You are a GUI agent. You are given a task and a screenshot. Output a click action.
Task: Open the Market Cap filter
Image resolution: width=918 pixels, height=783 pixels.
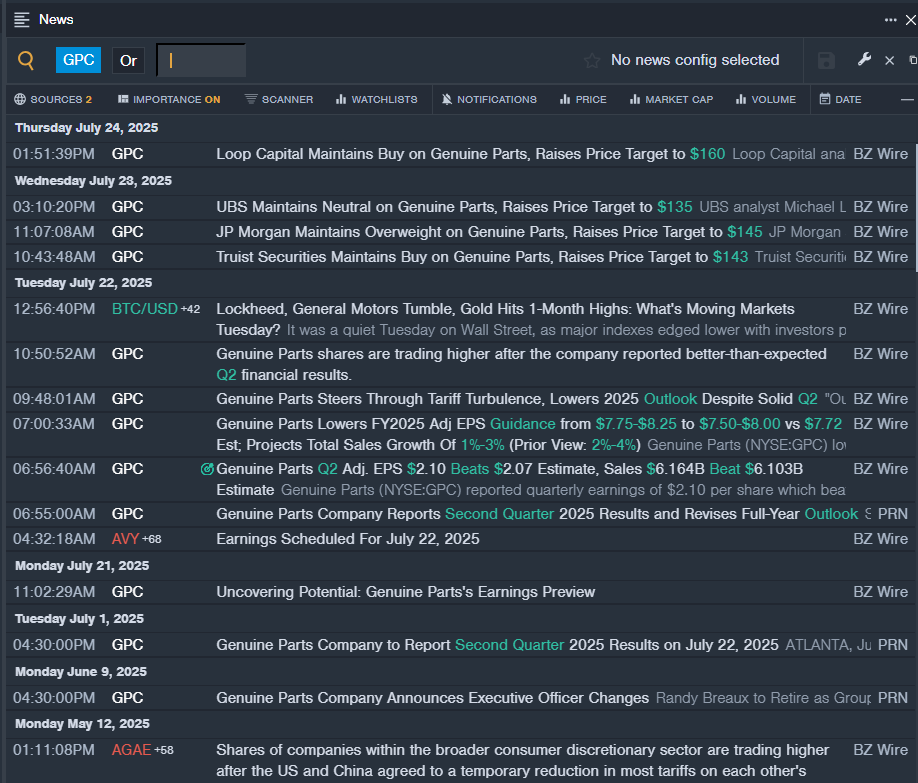click(672, 99)
